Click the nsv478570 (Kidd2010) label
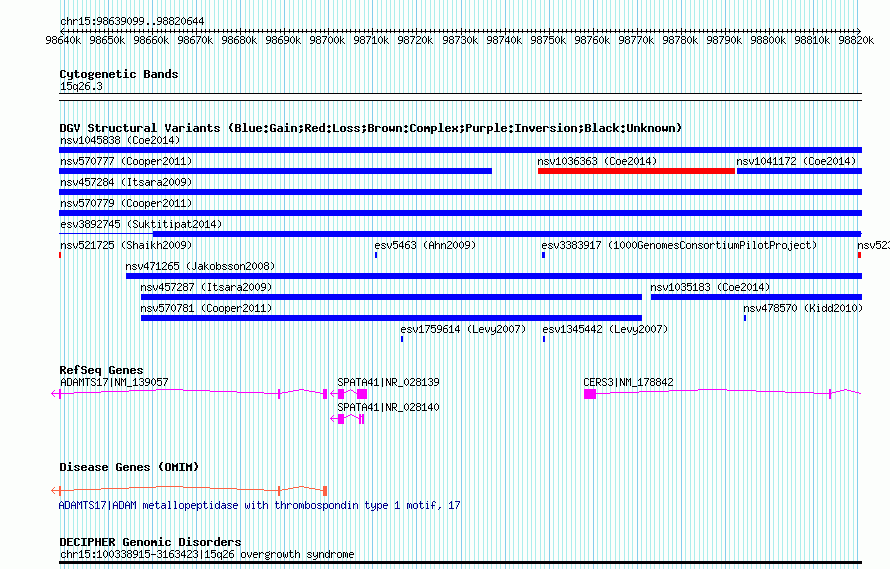Viewport: 890px width, 569px height. 803,308
